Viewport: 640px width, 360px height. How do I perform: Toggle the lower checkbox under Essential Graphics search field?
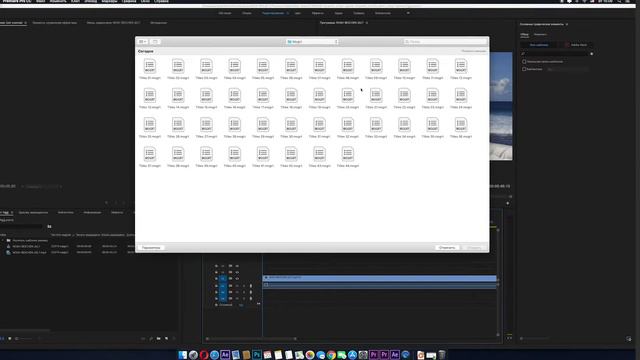pyautogui.click(x=524, y=69)
